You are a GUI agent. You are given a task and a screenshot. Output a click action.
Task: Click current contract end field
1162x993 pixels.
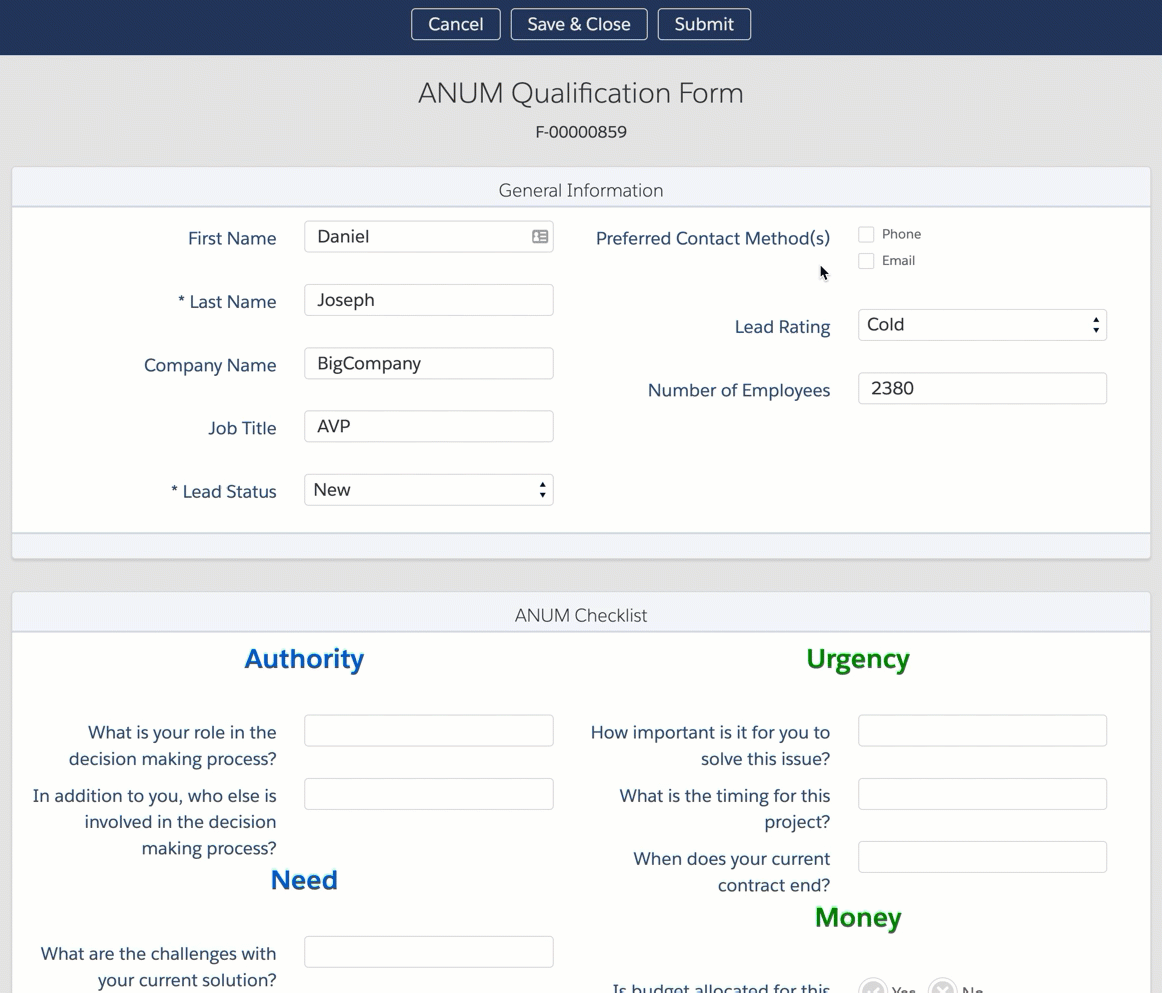pyautogui.click(x=982, y=857)
